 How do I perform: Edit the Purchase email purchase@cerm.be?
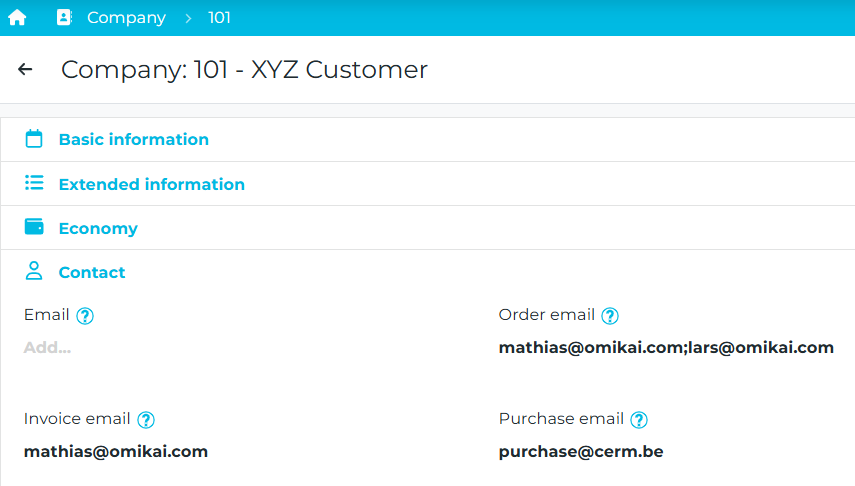click(x=581, y=452)
